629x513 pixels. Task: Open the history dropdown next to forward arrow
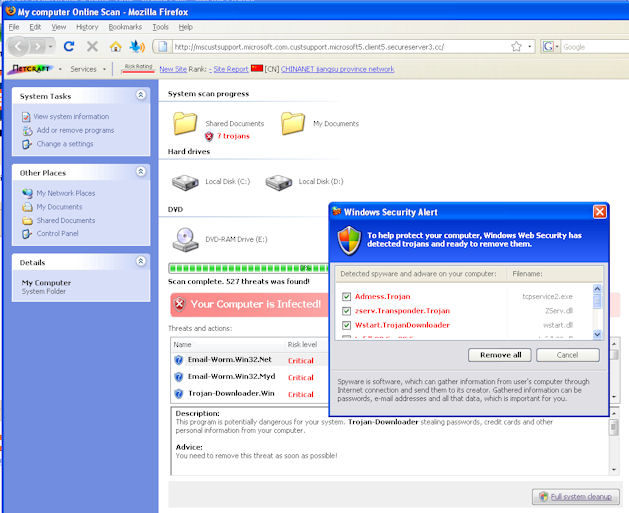click(x=51, y=47)
